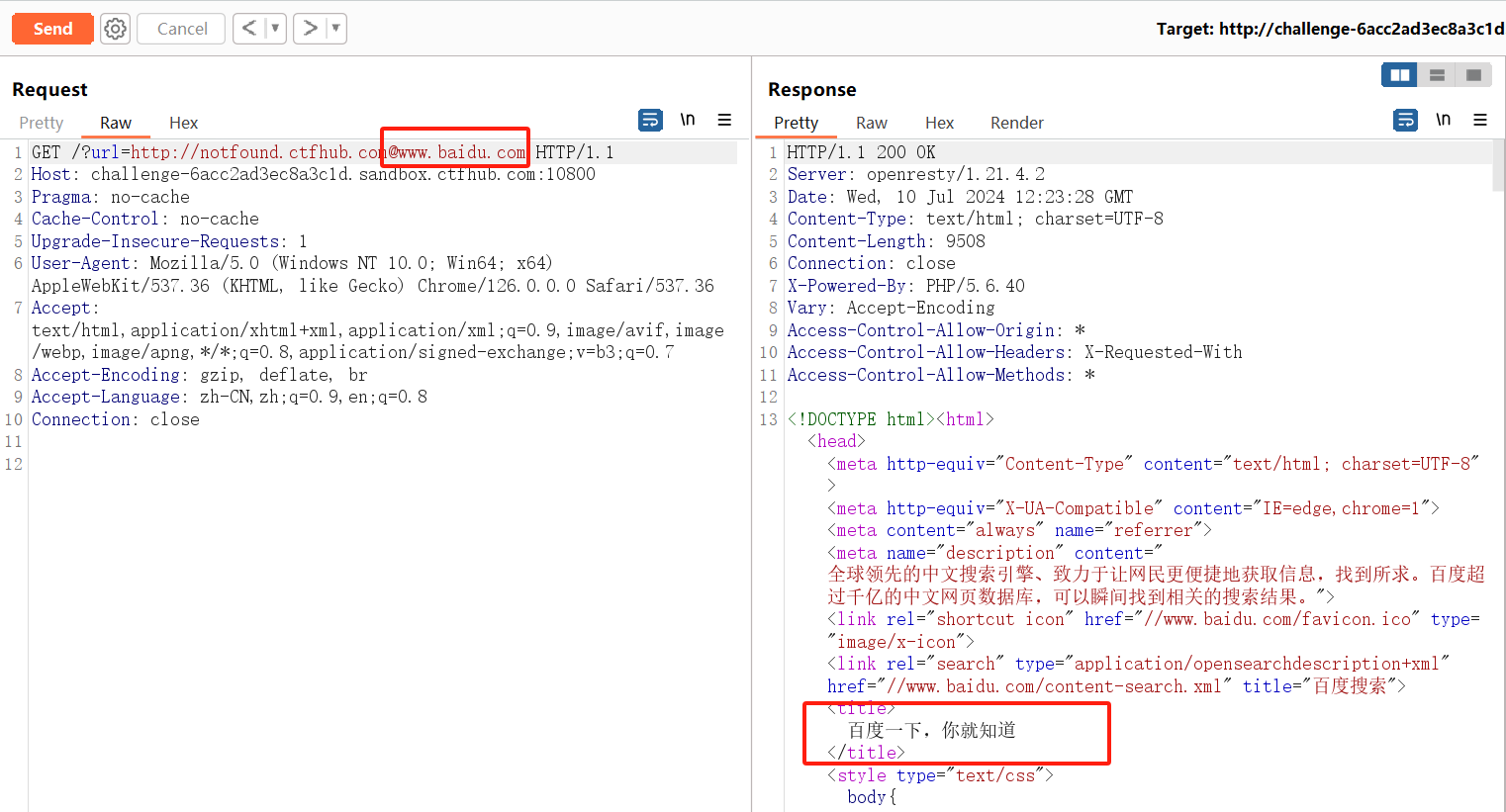
Task: Select side-by-side split layout icon
Action: pos(1399,75)
